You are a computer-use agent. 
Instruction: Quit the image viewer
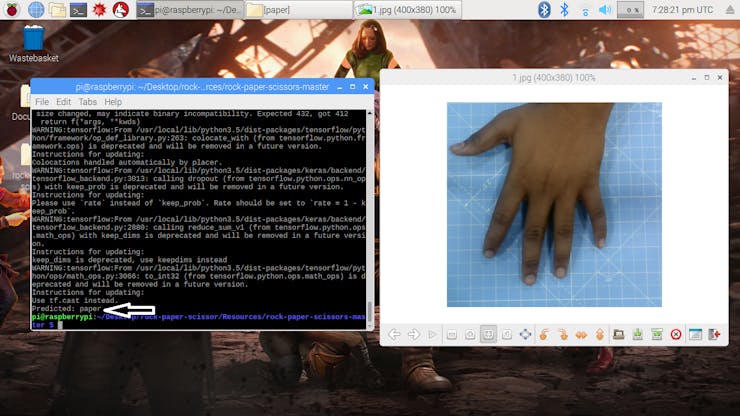(714, 334)
